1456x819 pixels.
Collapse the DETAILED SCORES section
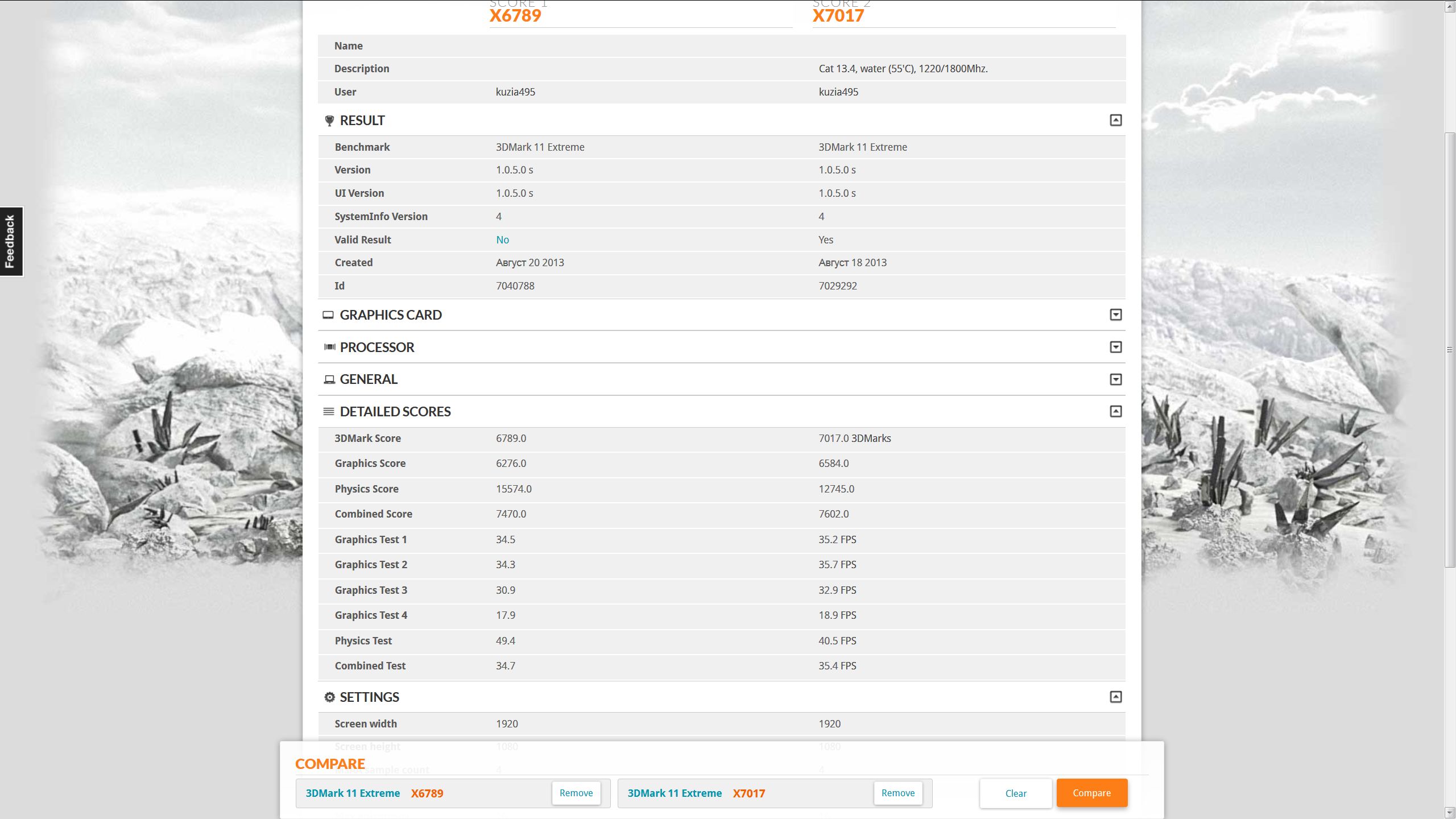tap(1115, 411)
